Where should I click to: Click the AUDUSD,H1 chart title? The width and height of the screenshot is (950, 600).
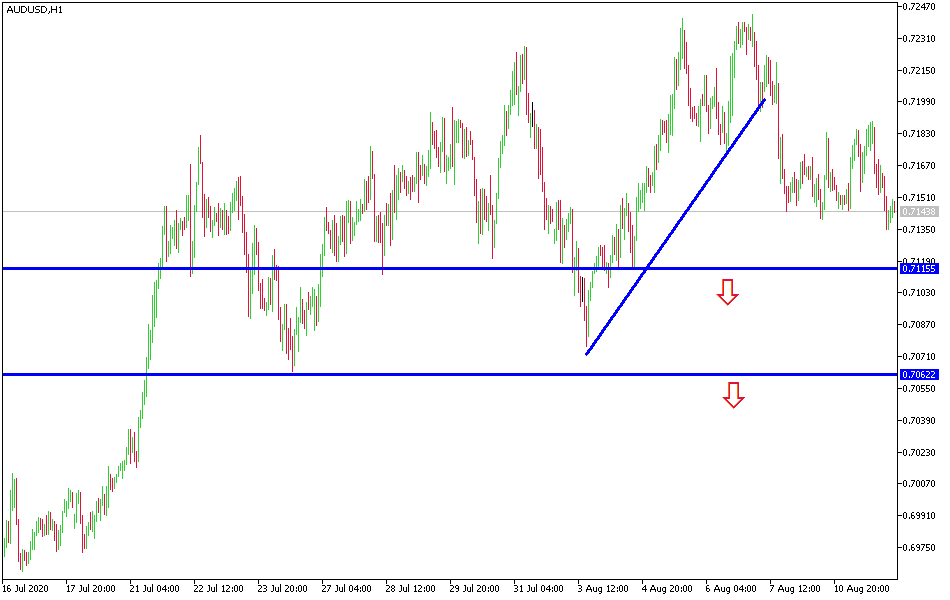pos(35,10)
